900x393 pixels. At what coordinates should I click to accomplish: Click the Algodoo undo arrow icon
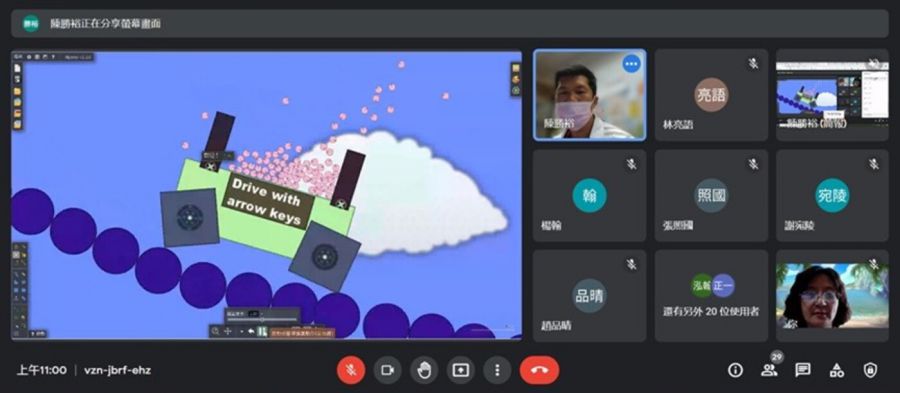tap(251, 331)
